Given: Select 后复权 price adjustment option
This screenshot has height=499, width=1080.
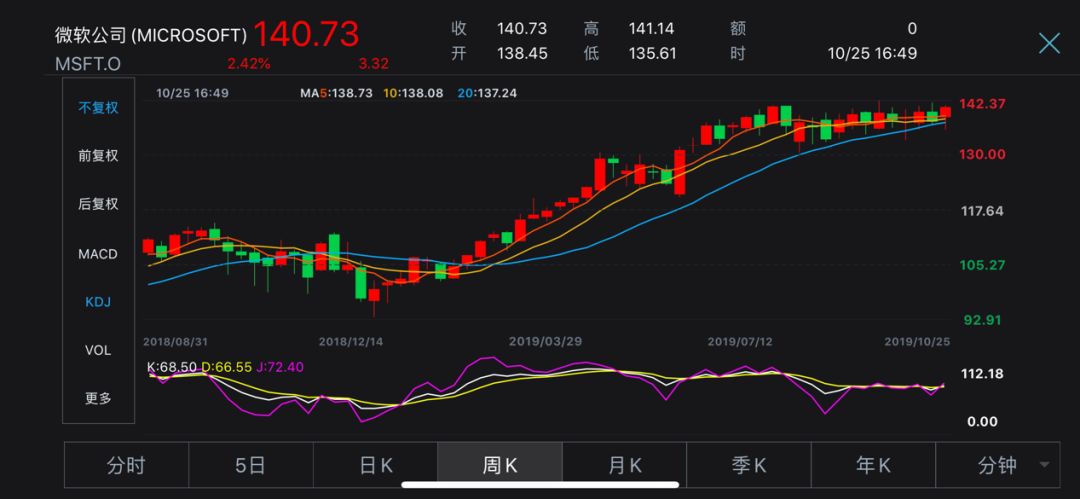Looking at the screenshot, I should point(98,204).
